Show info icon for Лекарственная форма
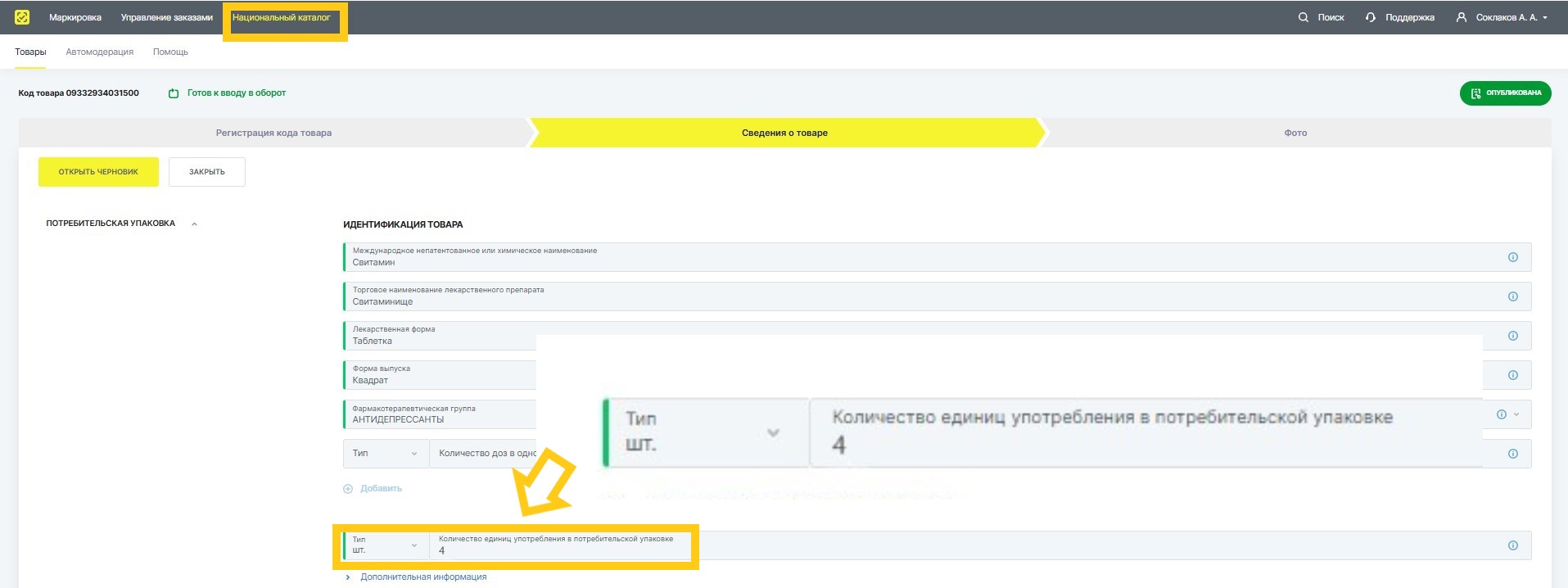 tap(1513, 336)
